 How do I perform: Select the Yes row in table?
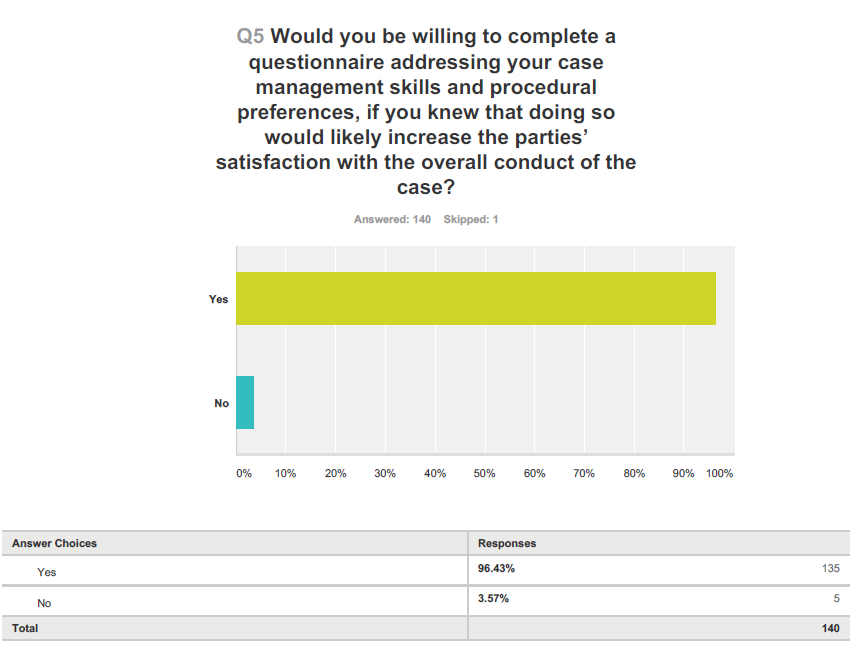[x=426, y=571]
